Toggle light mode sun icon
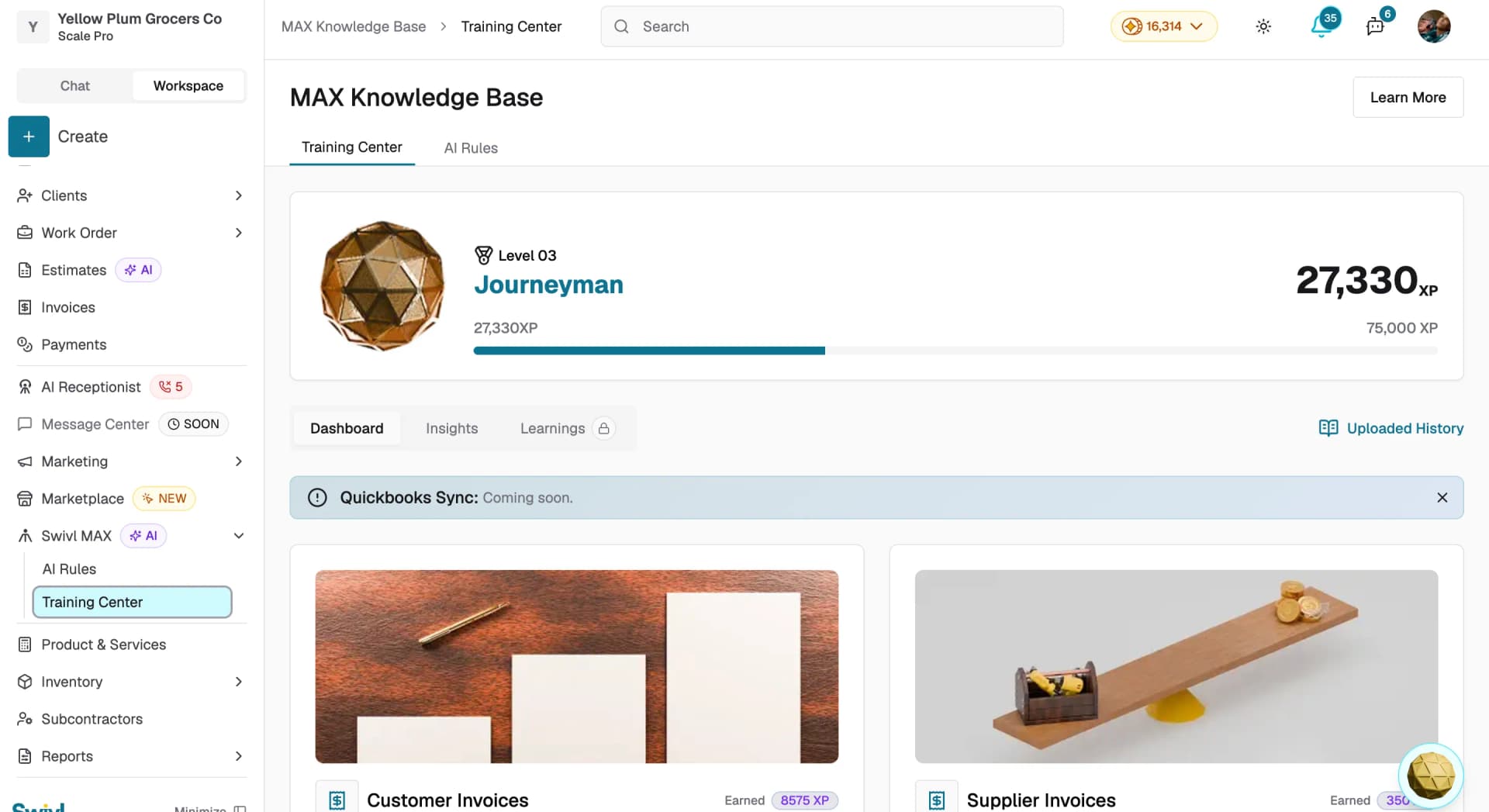Screen dimensions: 1489x812 pyautogui.click(x=1263, y=26)
